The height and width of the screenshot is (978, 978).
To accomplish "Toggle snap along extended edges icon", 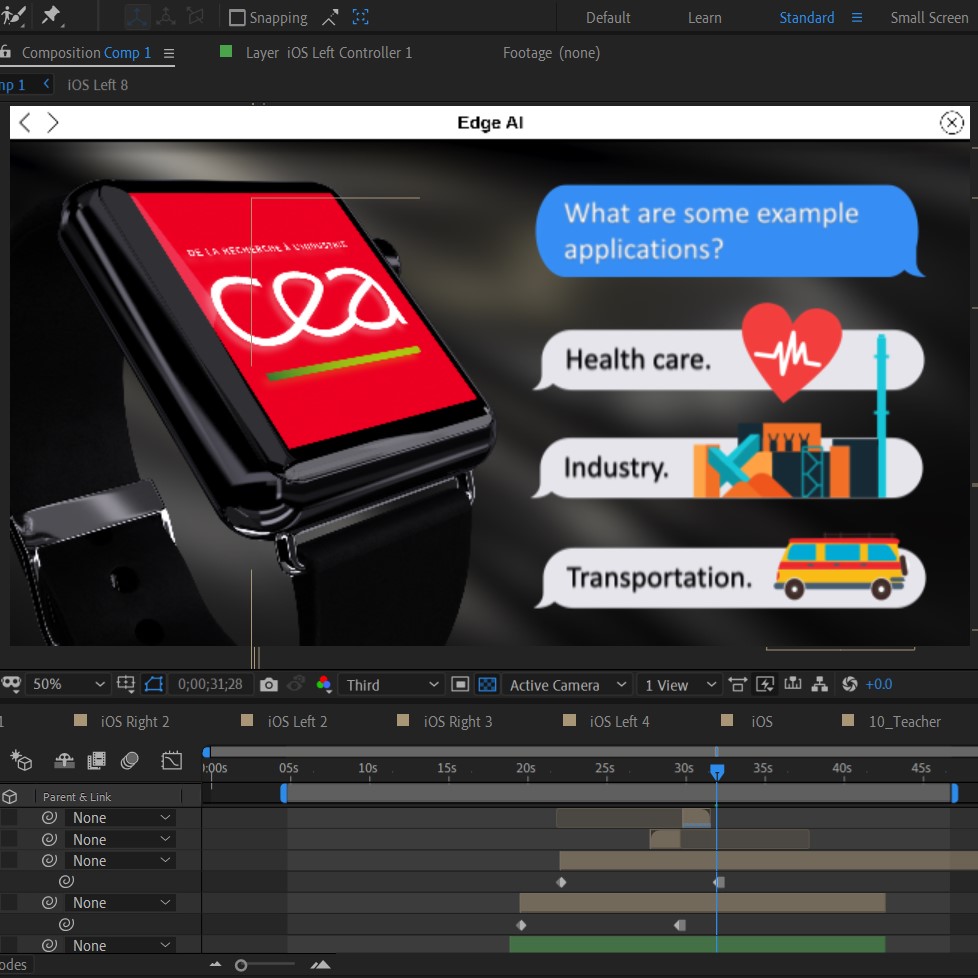I will (330, 17).
